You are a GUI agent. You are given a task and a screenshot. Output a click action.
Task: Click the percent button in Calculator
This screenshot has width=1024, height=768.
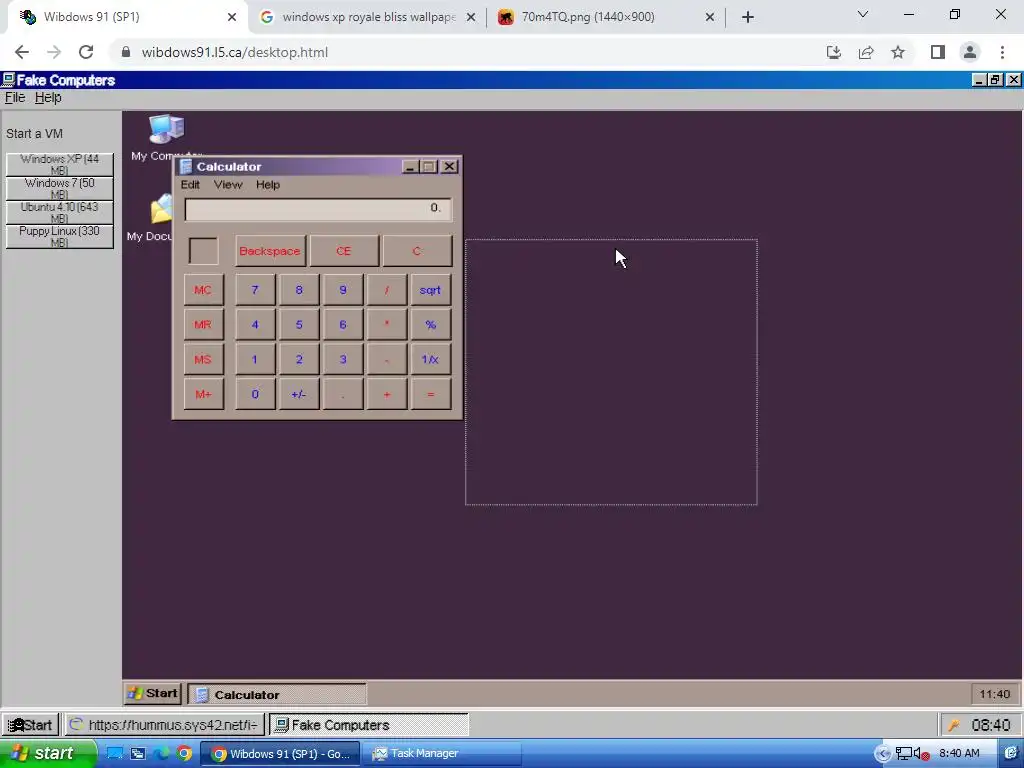coord(430,325)
